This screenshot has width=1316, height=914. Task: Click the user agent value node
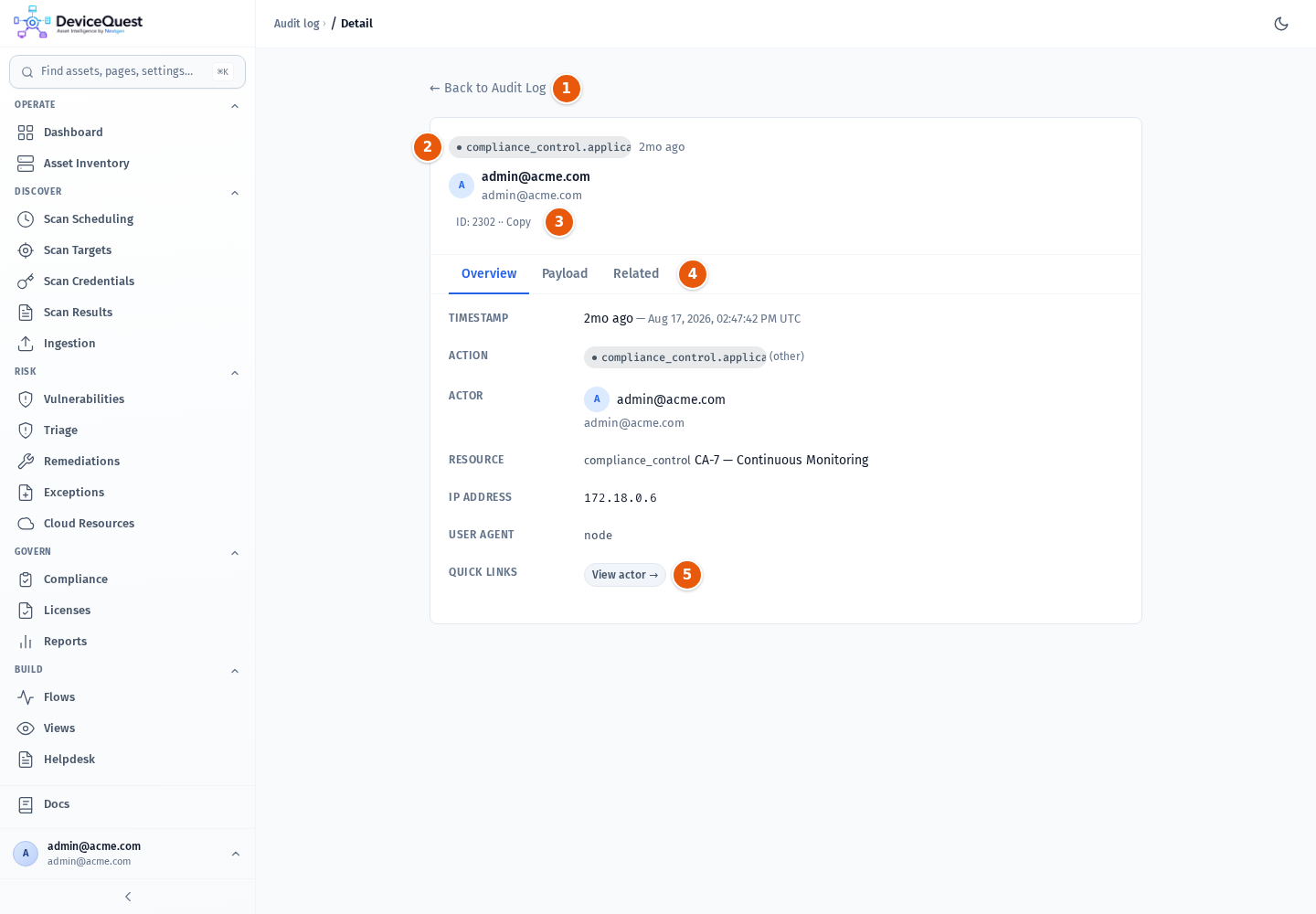click(599, 536)
